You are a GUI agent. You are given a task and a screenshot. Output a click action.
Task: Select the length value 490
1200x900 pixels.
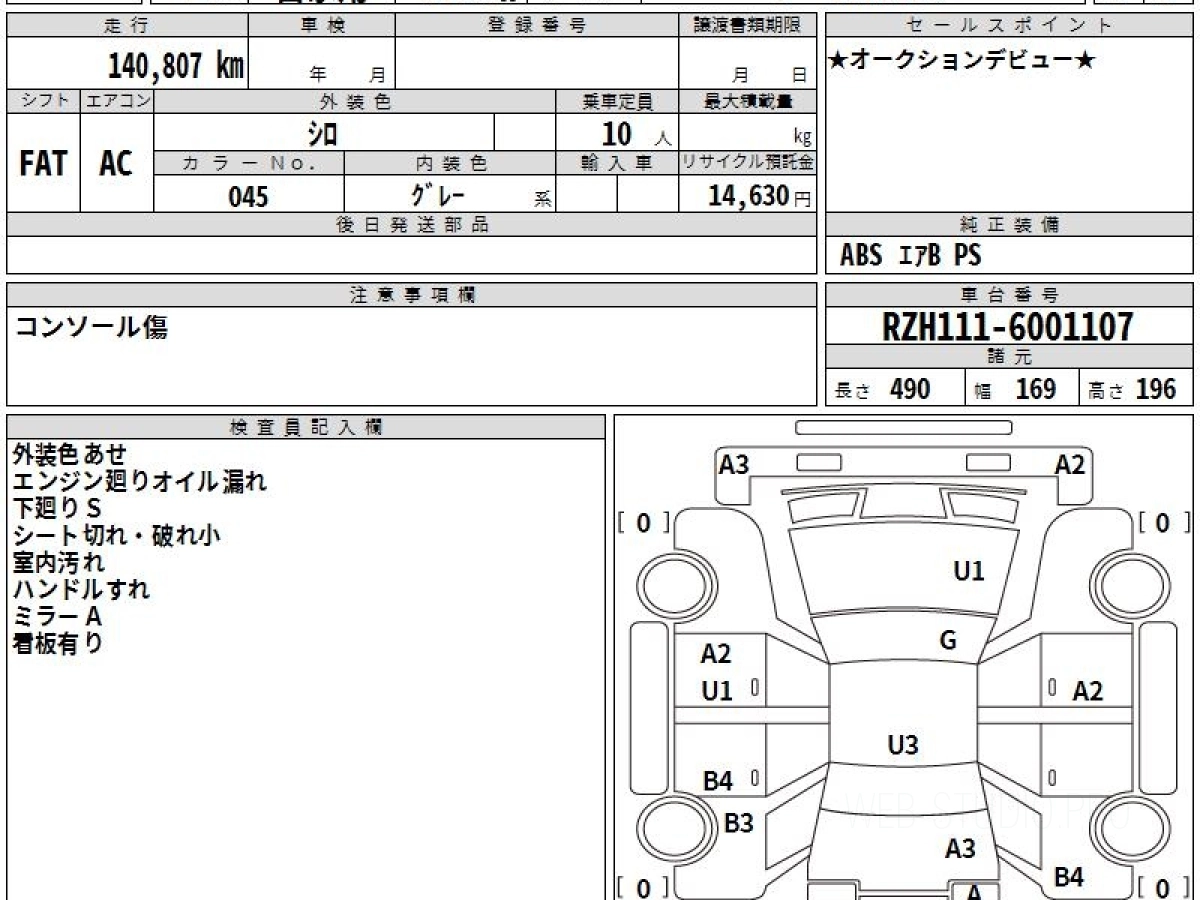tap(910, 389)
